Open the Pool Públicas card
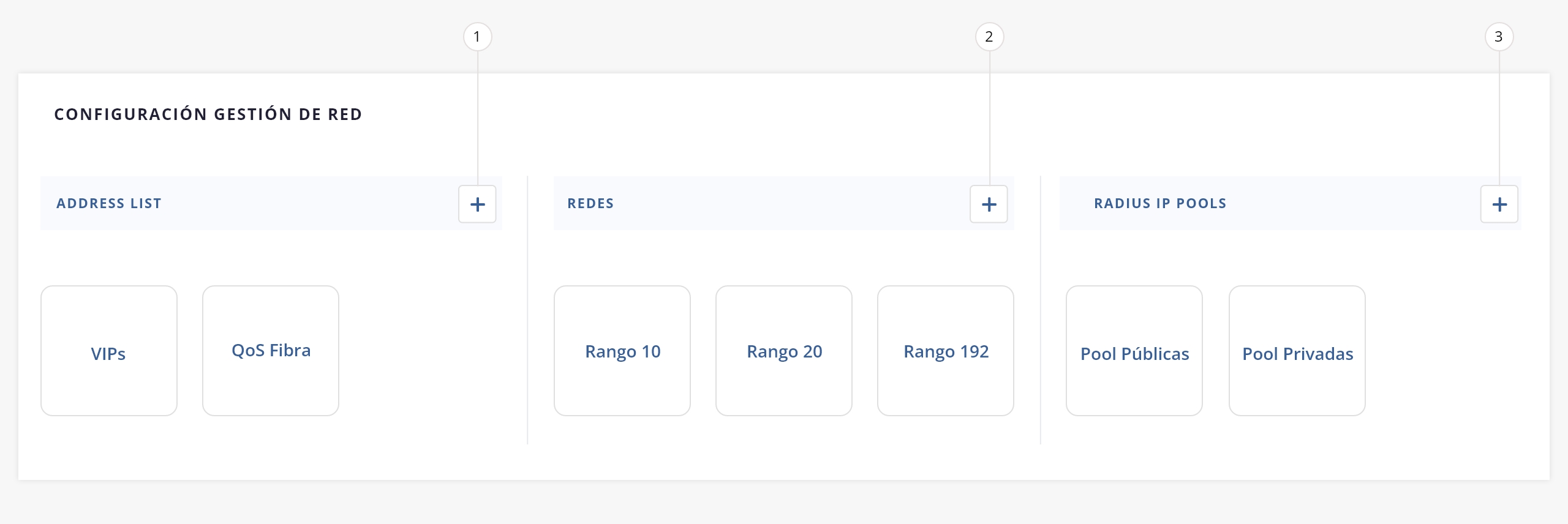The width and height of the screenshot is (1568, 524). [x=1134, y=351]
